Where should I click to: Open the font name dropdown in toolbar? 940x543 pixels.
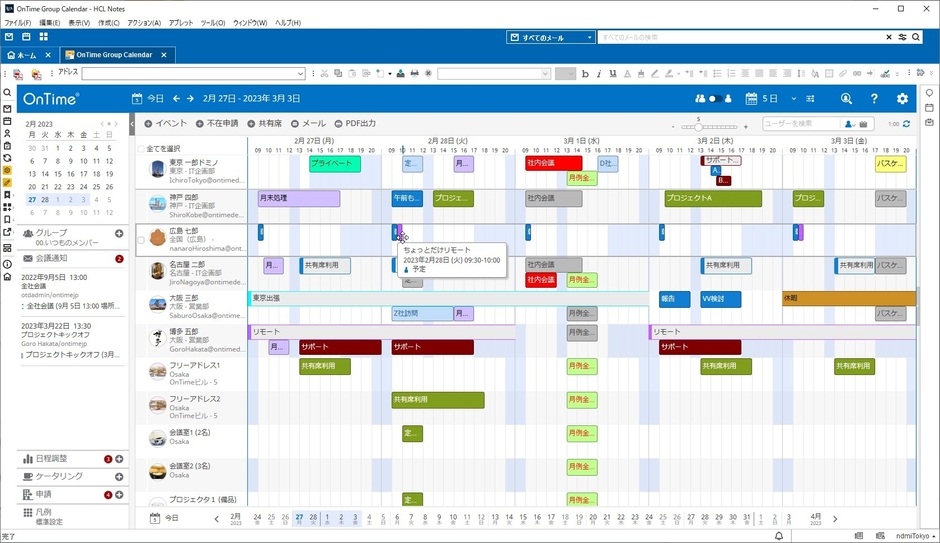tap(545, 74)
